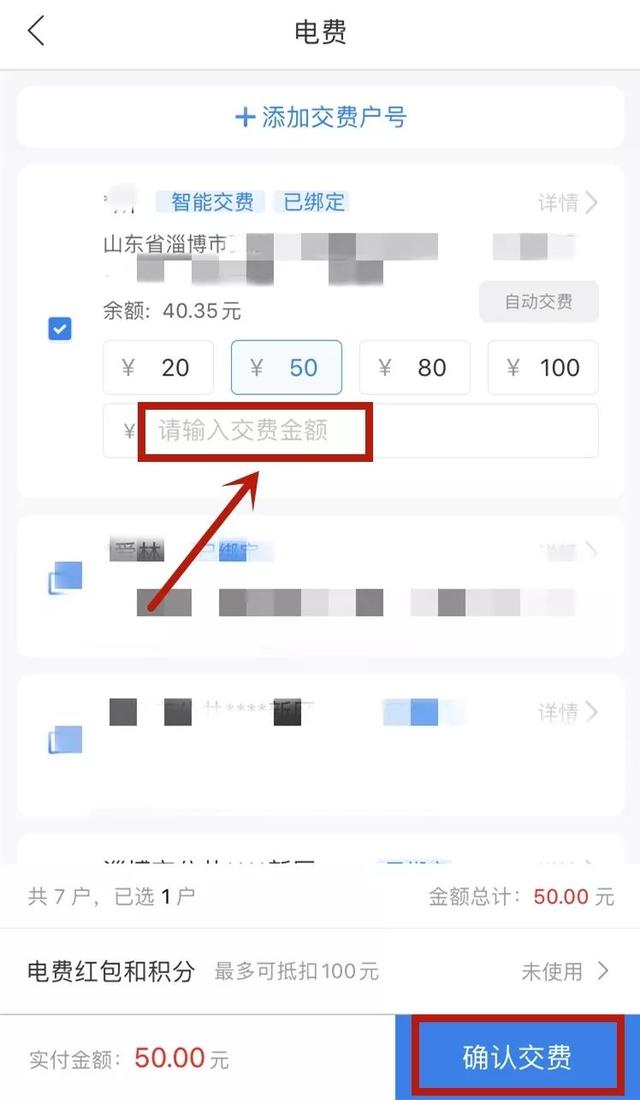Tap the 自动交费 button
This screenshot has height=1100, width=640.
click(539, 302)
